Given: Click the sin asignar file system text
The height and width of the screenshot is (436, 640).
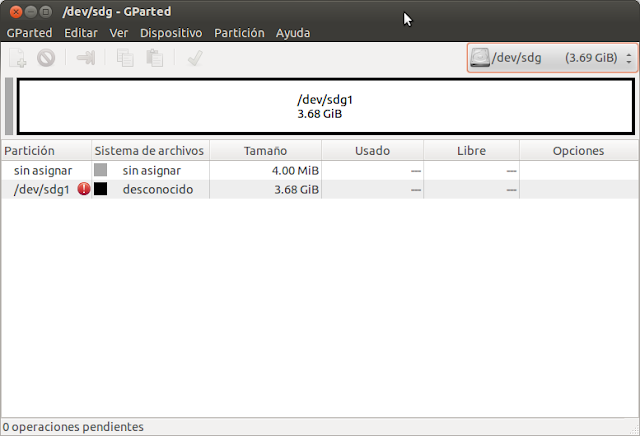Looking at the screenshot, I should coord(152,170).
